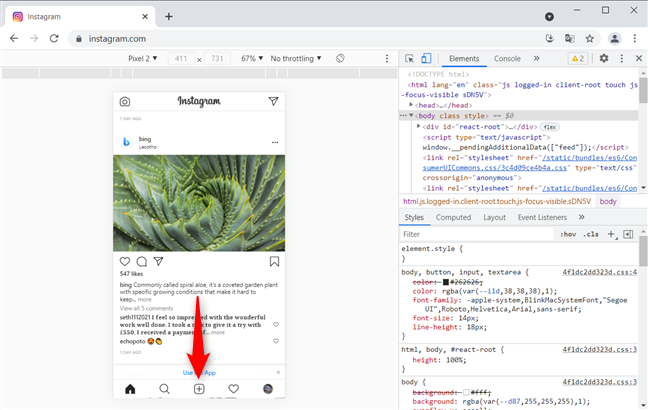The image size is (648, 410).
Task: Bookmark the bing post
Action: point(273,261)
